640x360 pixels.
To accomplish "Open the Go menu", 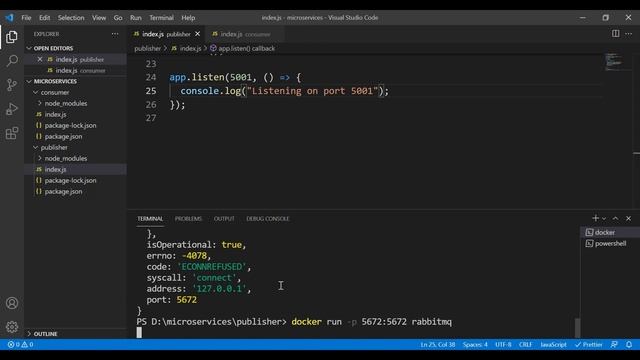I will [x=118, y=18].
